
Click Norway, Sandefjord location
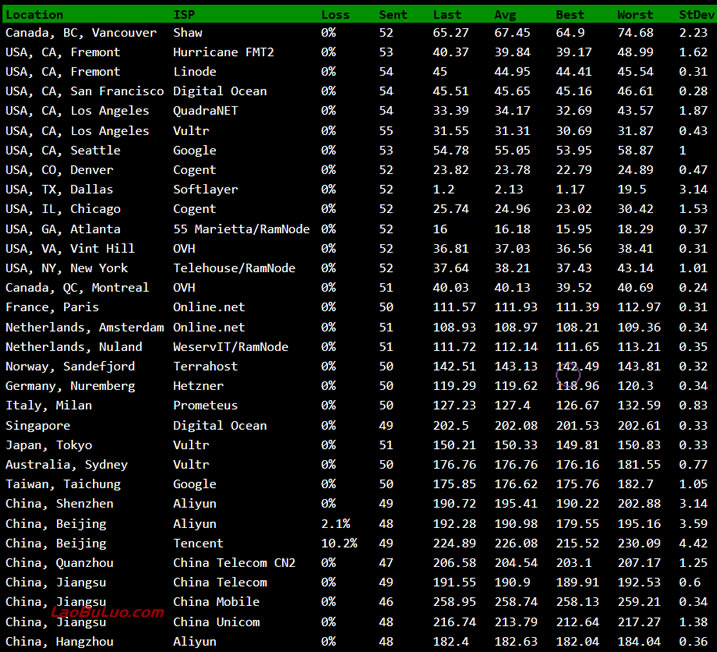tap(70, 366)
